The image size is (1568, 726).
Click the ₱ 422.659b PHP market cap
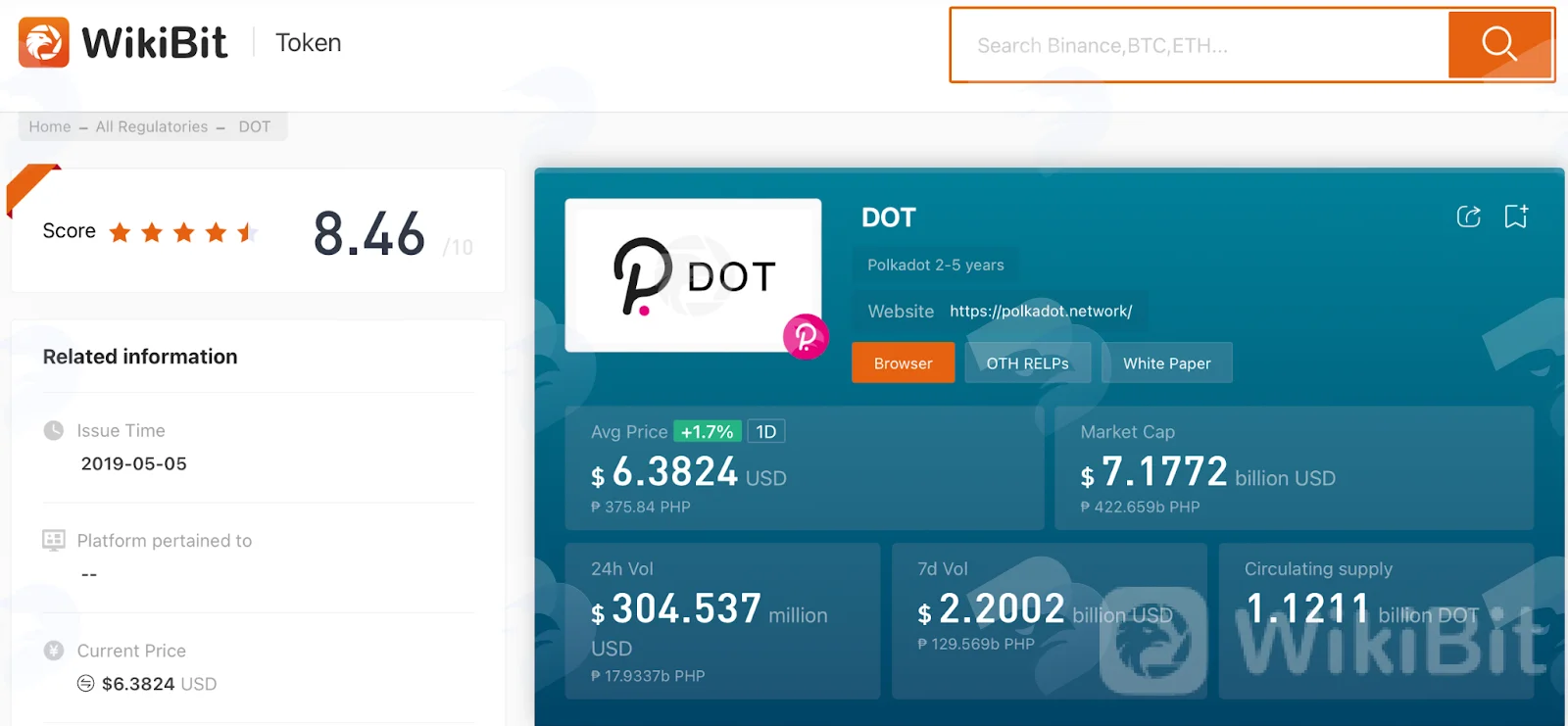(1140, 508)
